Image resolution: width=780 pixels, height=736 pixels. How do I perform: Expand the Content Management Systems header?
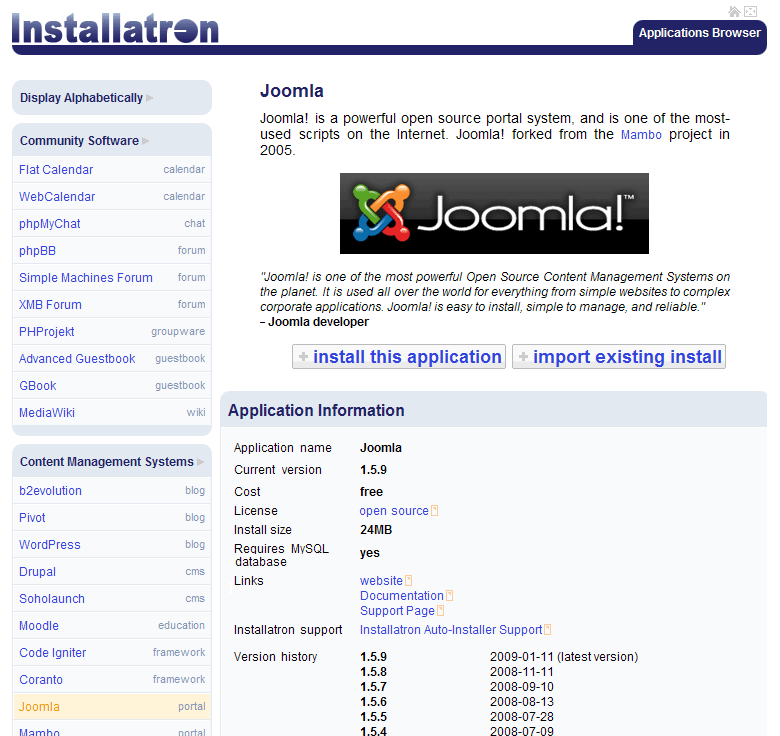[x=112, y=461]
